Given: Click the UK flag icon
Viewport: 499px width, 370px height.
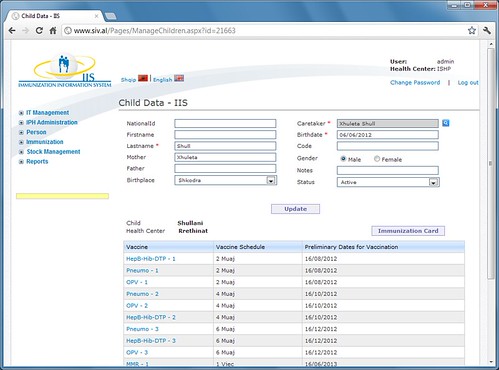Looking at the screenshot, I should (x=179, y=78).
